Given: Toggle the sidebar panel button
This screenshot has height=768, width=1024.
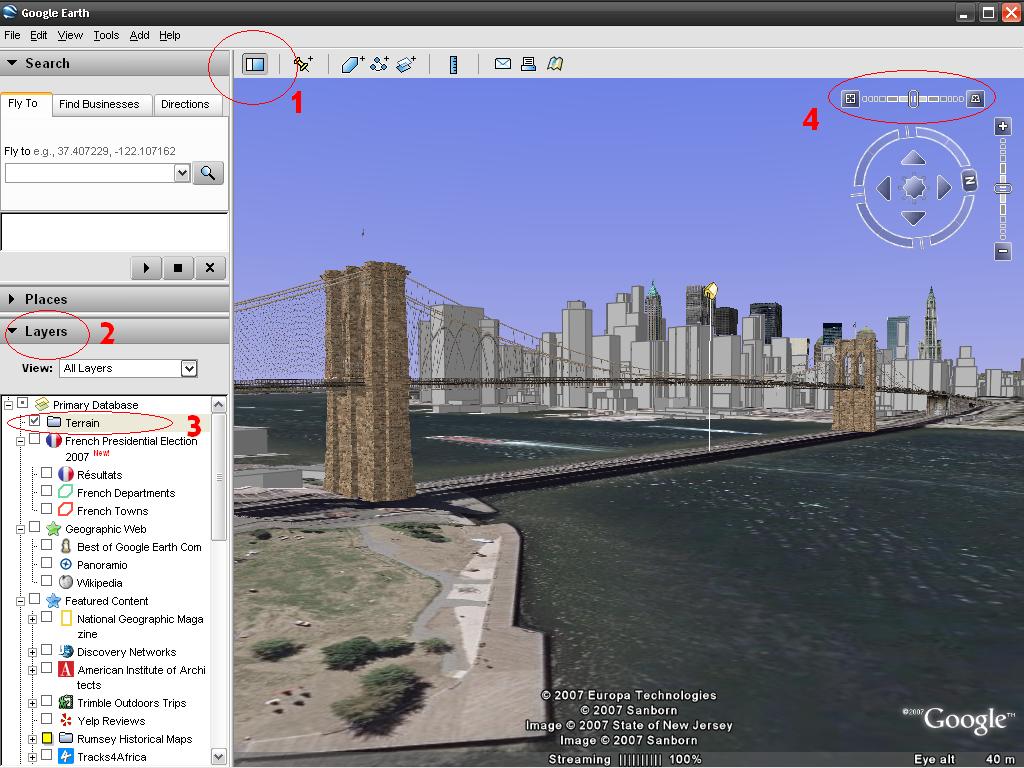Looking at the screenshot, I should (x=255, y=64).
